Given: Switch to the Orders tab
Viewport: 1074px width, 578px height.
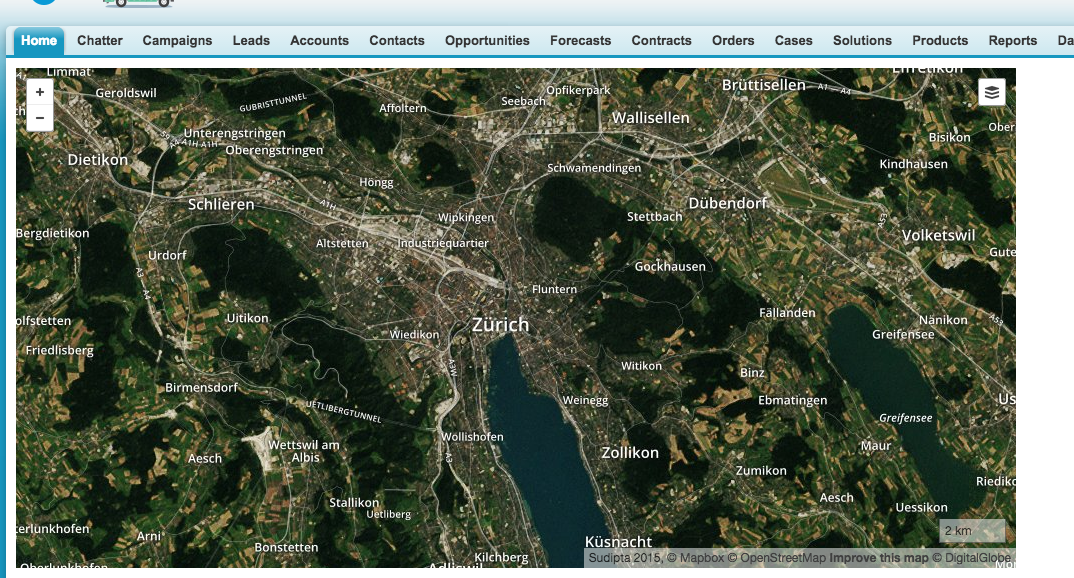Looking at the screenshot, I should click(x=733, y=41).
